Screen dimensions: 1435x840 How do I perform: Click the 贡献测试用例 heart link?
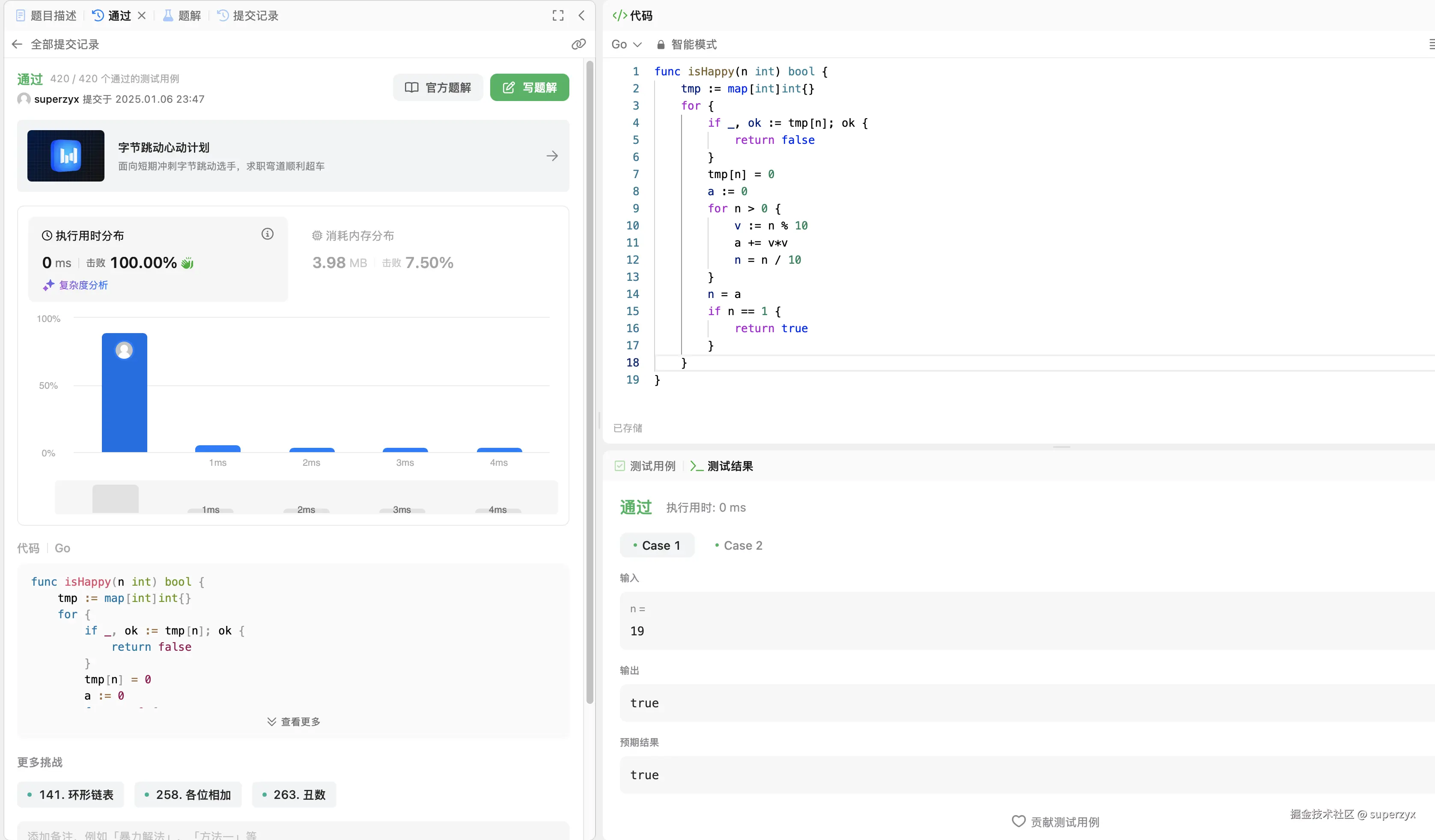click(x=1056, y=821)
